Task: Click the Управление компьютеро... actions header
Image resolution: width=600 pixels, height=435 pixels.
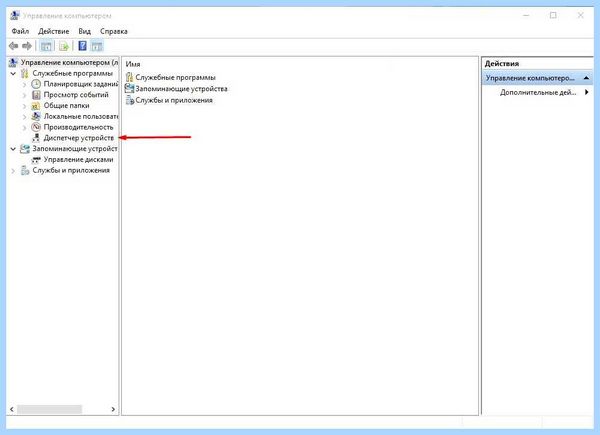Action: point(537,78)
